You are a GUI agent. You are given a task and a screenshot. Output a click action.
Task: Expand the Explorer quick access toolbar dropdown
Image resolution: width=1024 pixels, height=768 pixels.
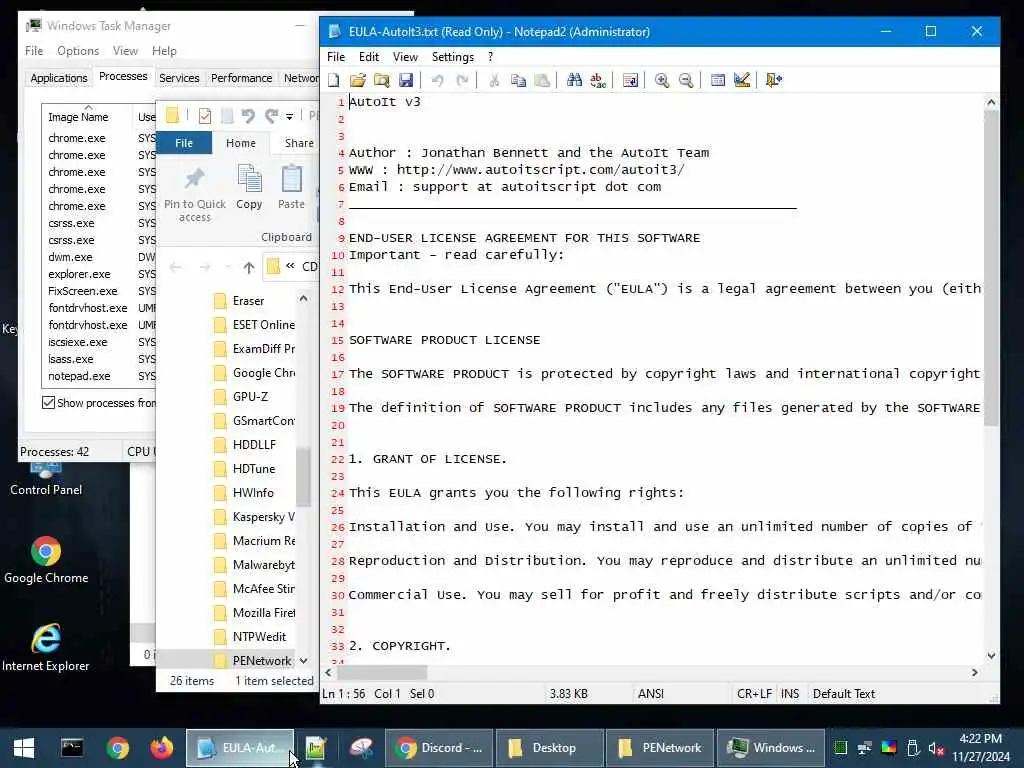(289, 116)
